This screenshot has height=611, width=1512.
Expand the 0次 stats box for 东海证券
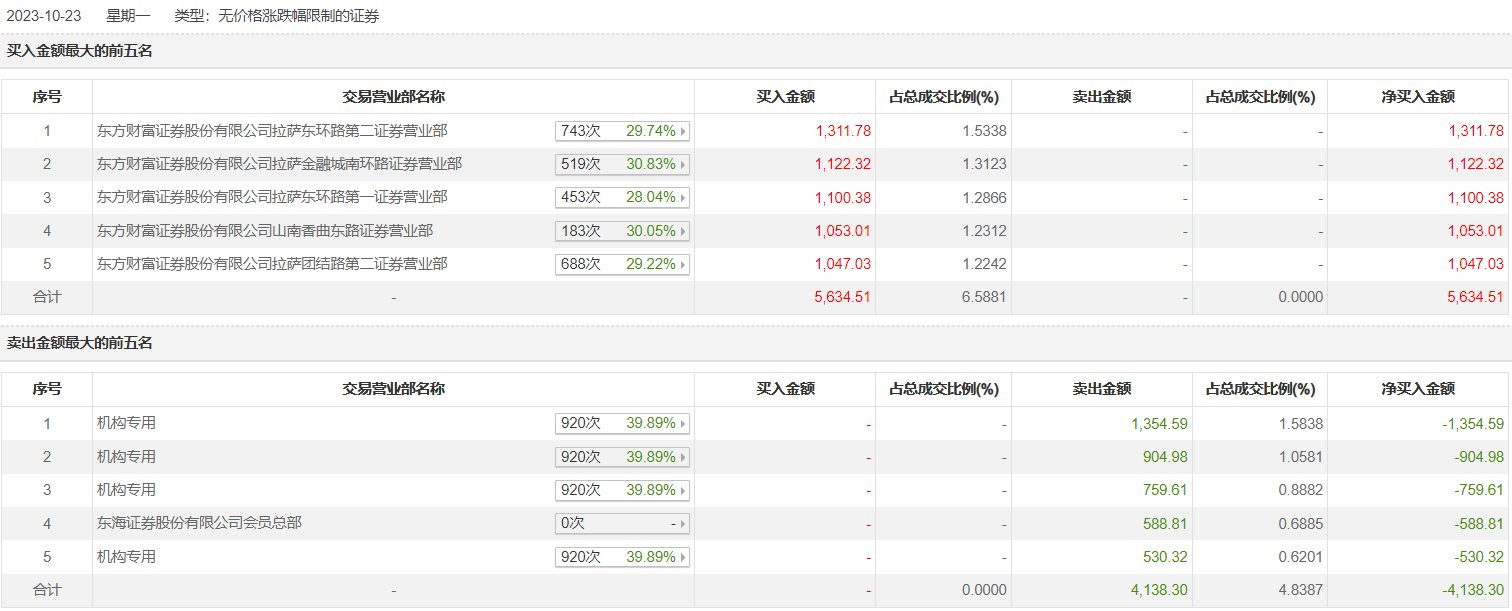(684, 523)
